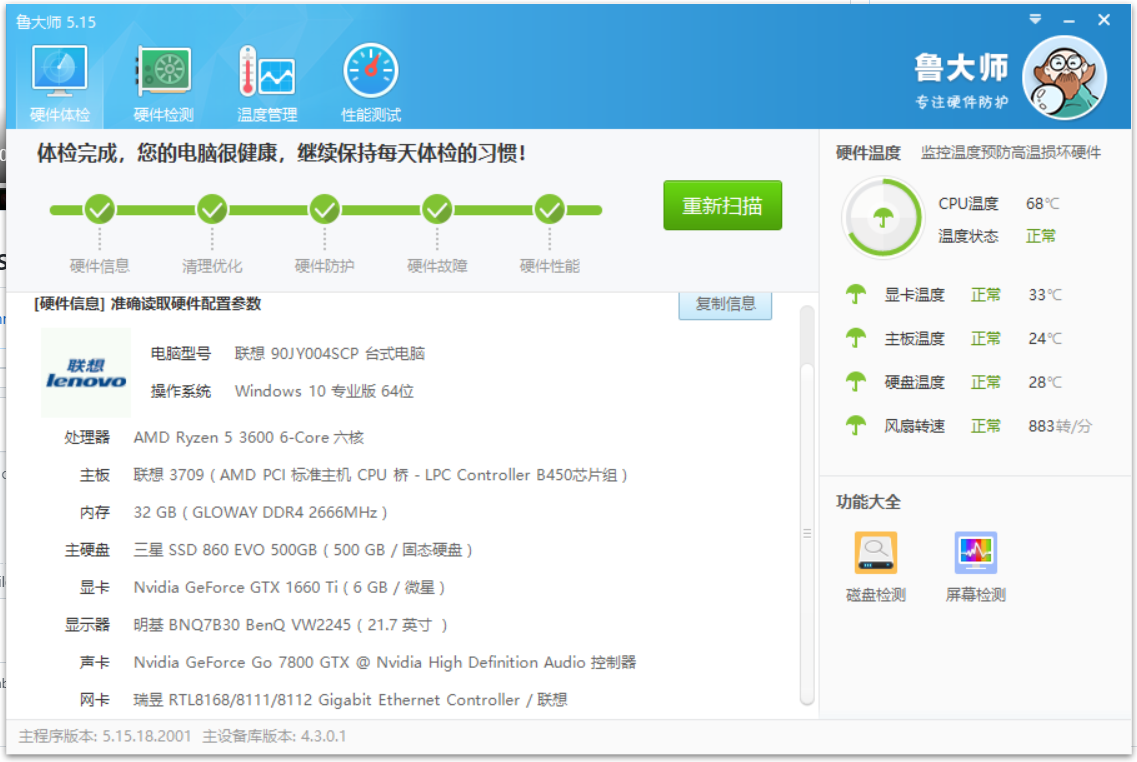
Task: Open the title bar dropdown menu arrow
Action: coord(1035,20)
